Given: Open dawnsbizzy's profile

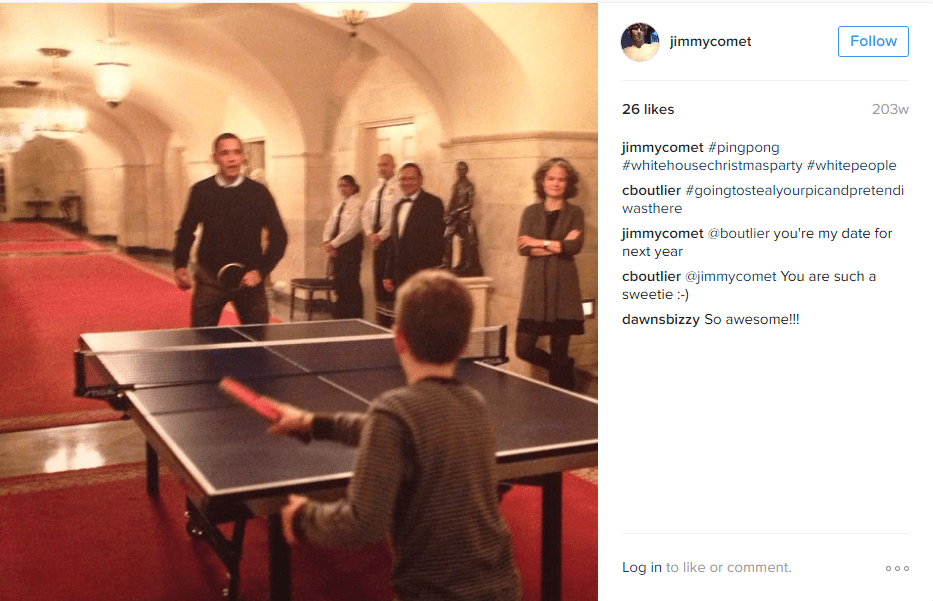Looking at the screenshot, I should click(660, 320).
